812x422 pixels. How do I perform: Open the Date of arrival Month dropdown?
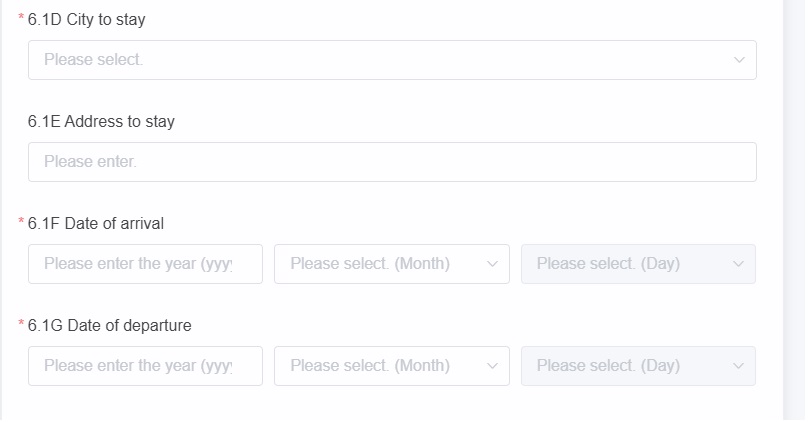(x=392, y=264)
